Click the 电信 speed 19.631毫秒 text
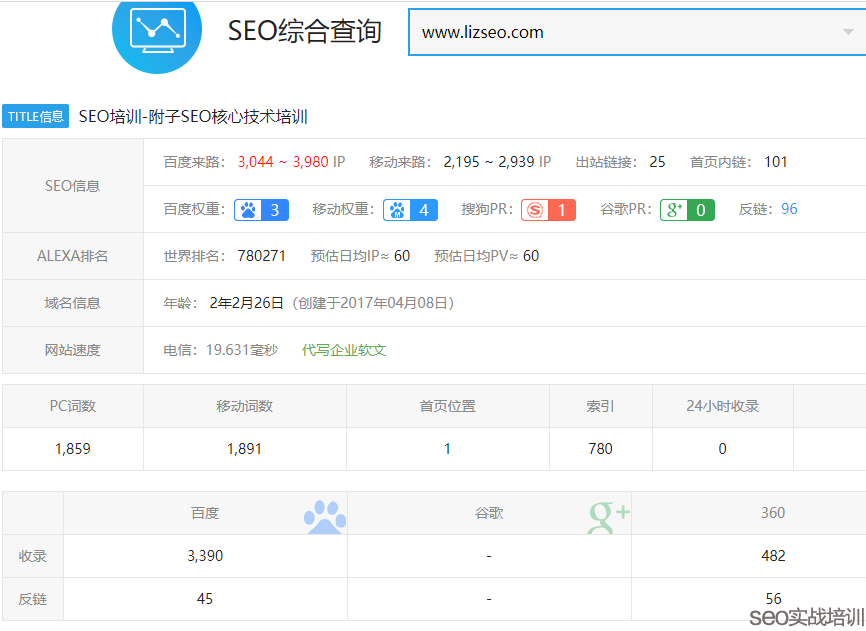The width and height of the screenshot is (866, 631). (242, 350)
